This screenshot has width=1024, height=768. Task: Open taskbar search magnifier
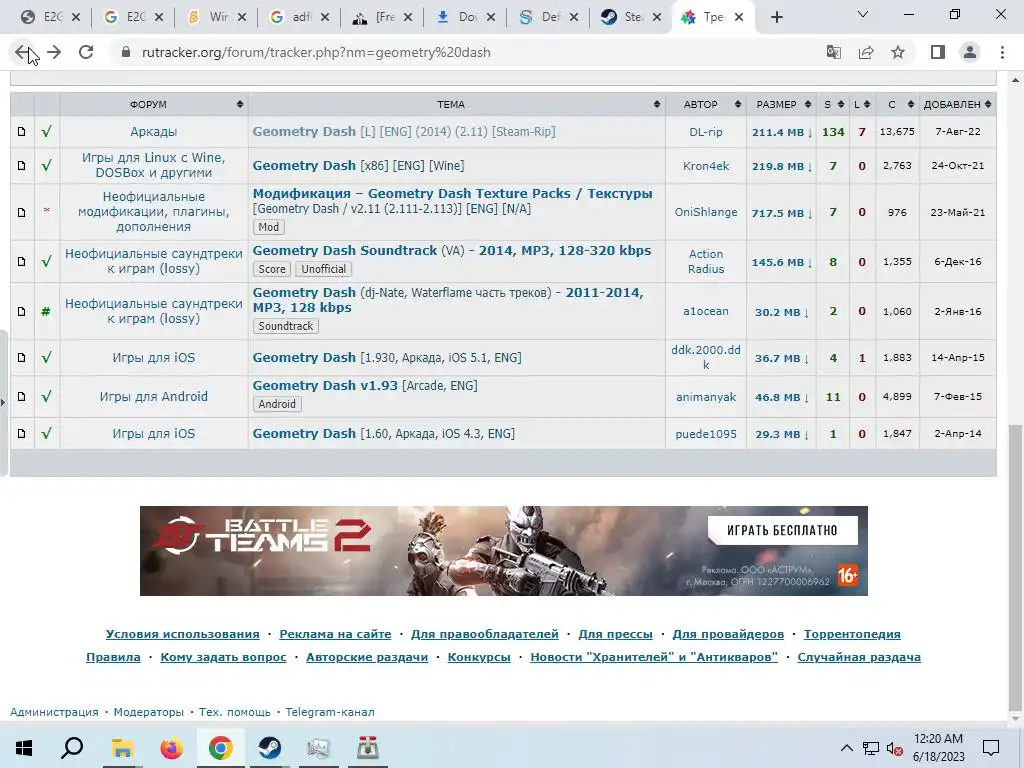click(x=72, y=748)
